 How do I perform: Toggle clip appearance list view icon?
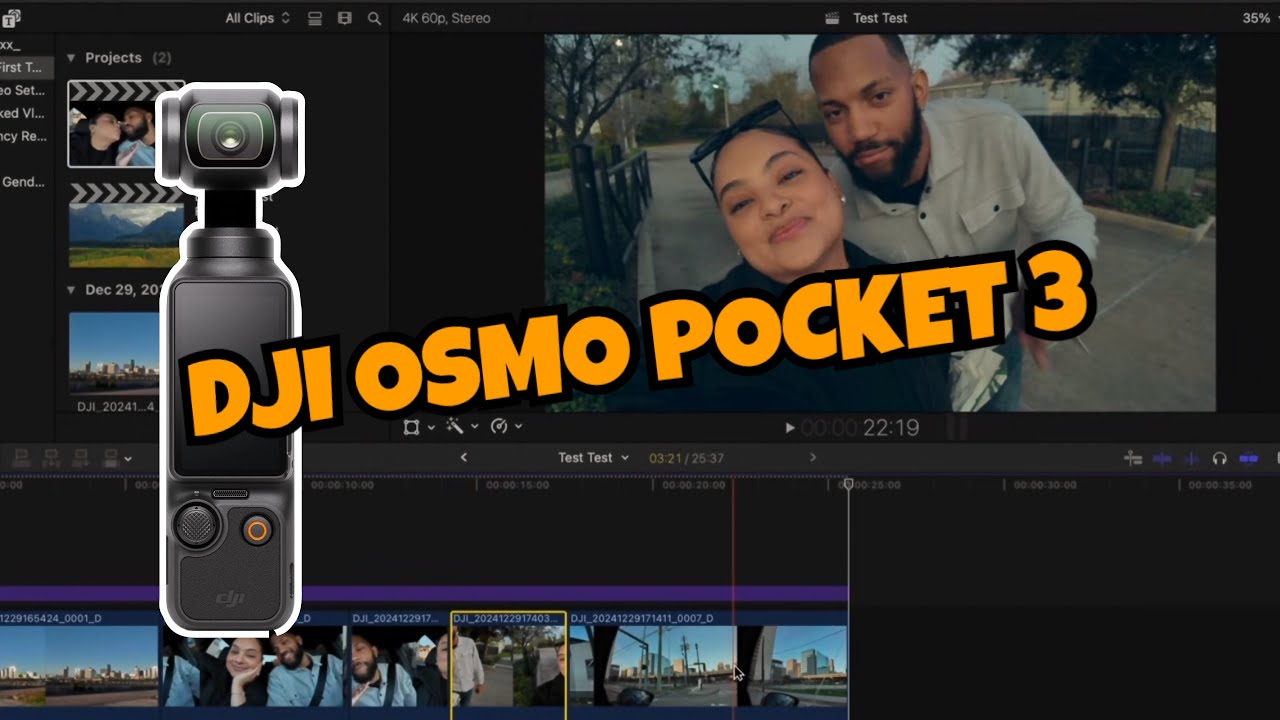[x=315, y=18]
